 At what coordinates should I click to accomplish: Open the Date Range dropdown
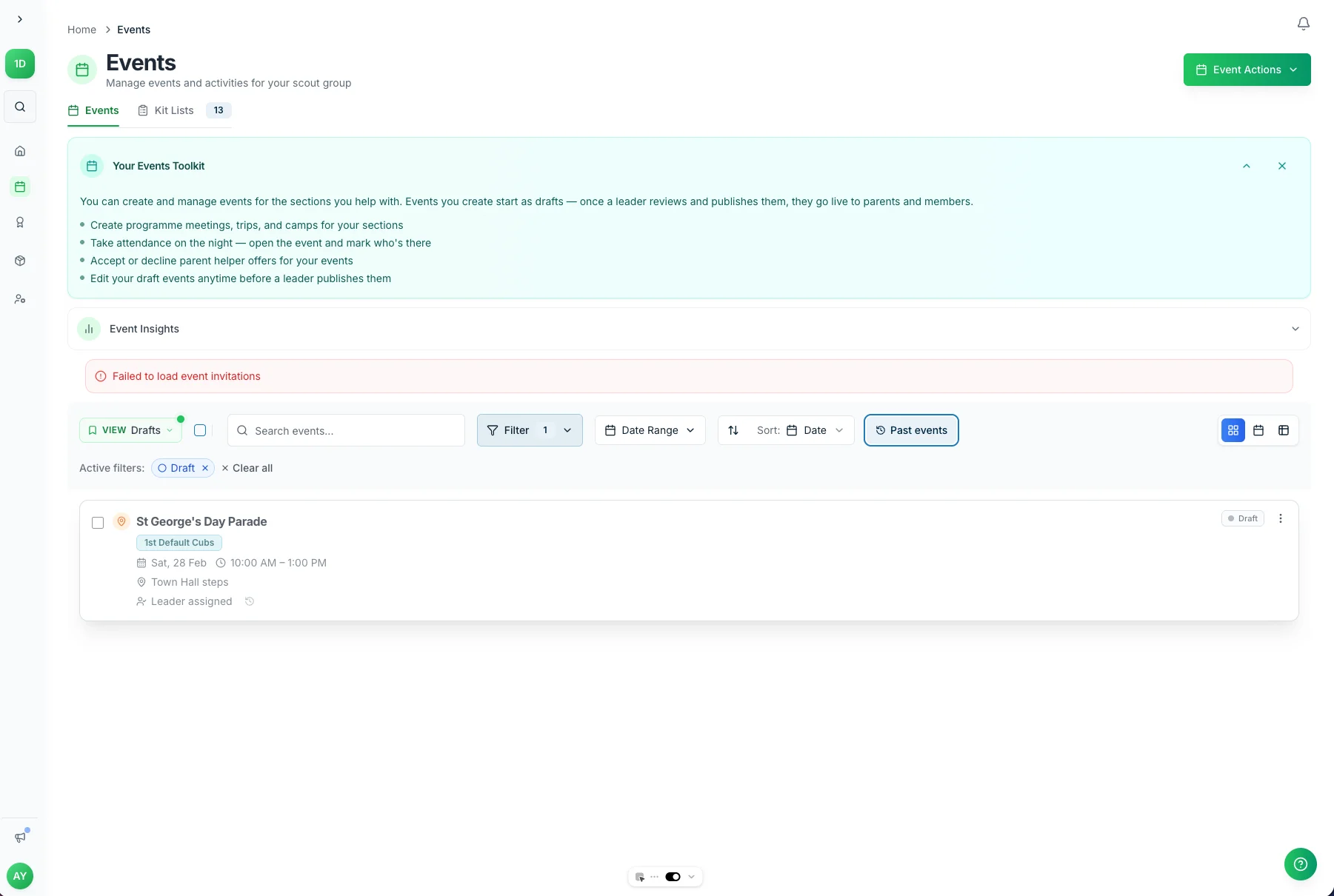650,430
